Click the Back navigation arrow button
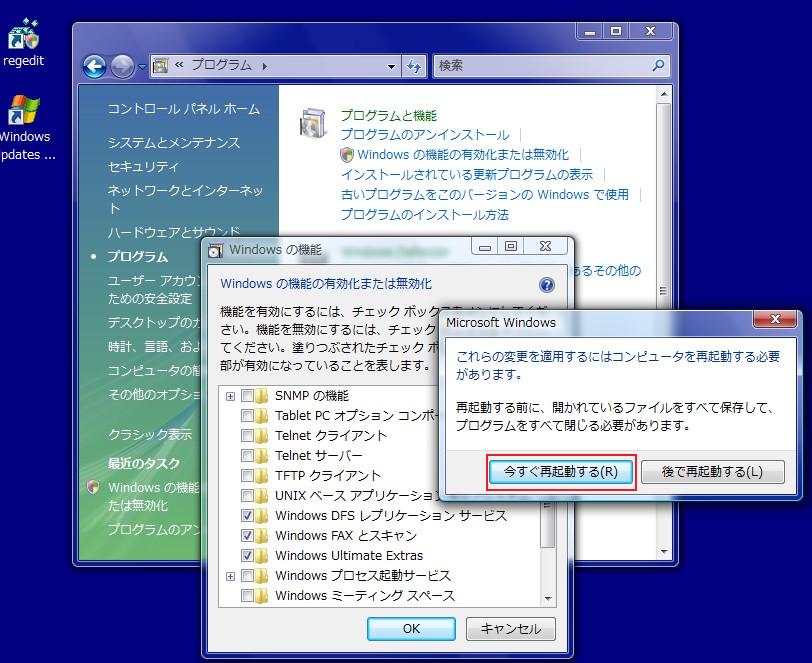Image resolution: width=812 pixels, height=663 pixels. click(x=94, y=66)
